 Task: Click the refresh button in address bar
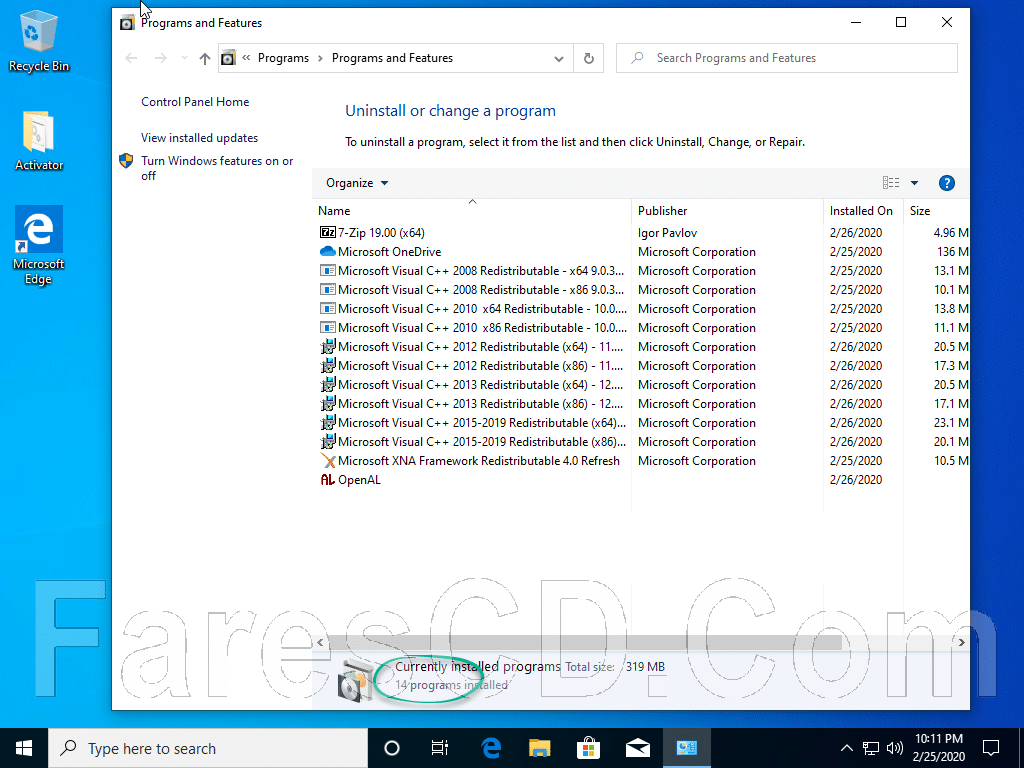coord(588,58)
